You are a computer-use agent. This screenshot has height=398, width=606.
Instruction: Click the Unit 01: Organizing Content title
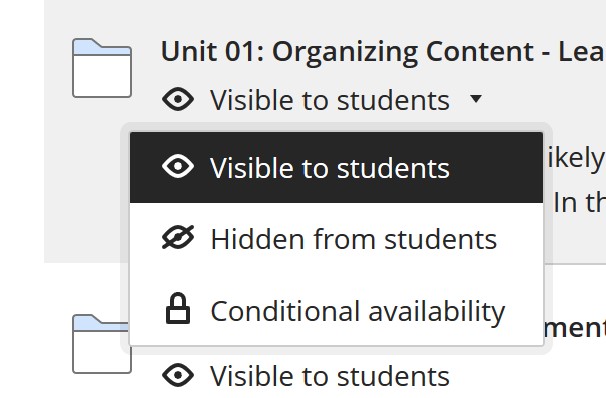click(383, 52)
